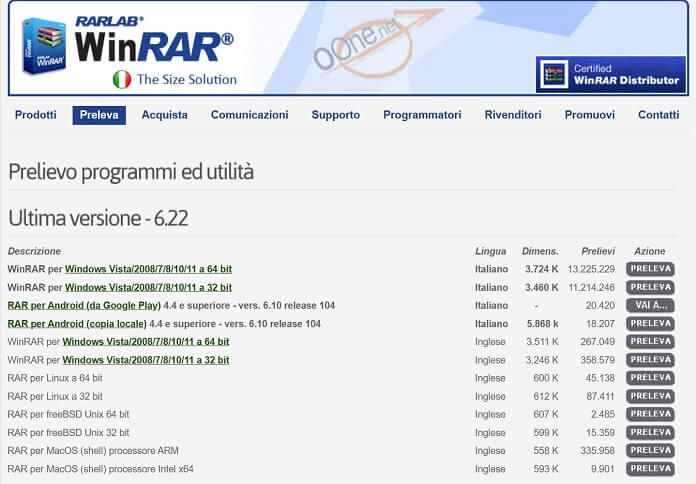Click PRELEVA for Italian 32 bit WinRAR
The width and height of the screenshot is (696, 484).
[x=650, y=287]
